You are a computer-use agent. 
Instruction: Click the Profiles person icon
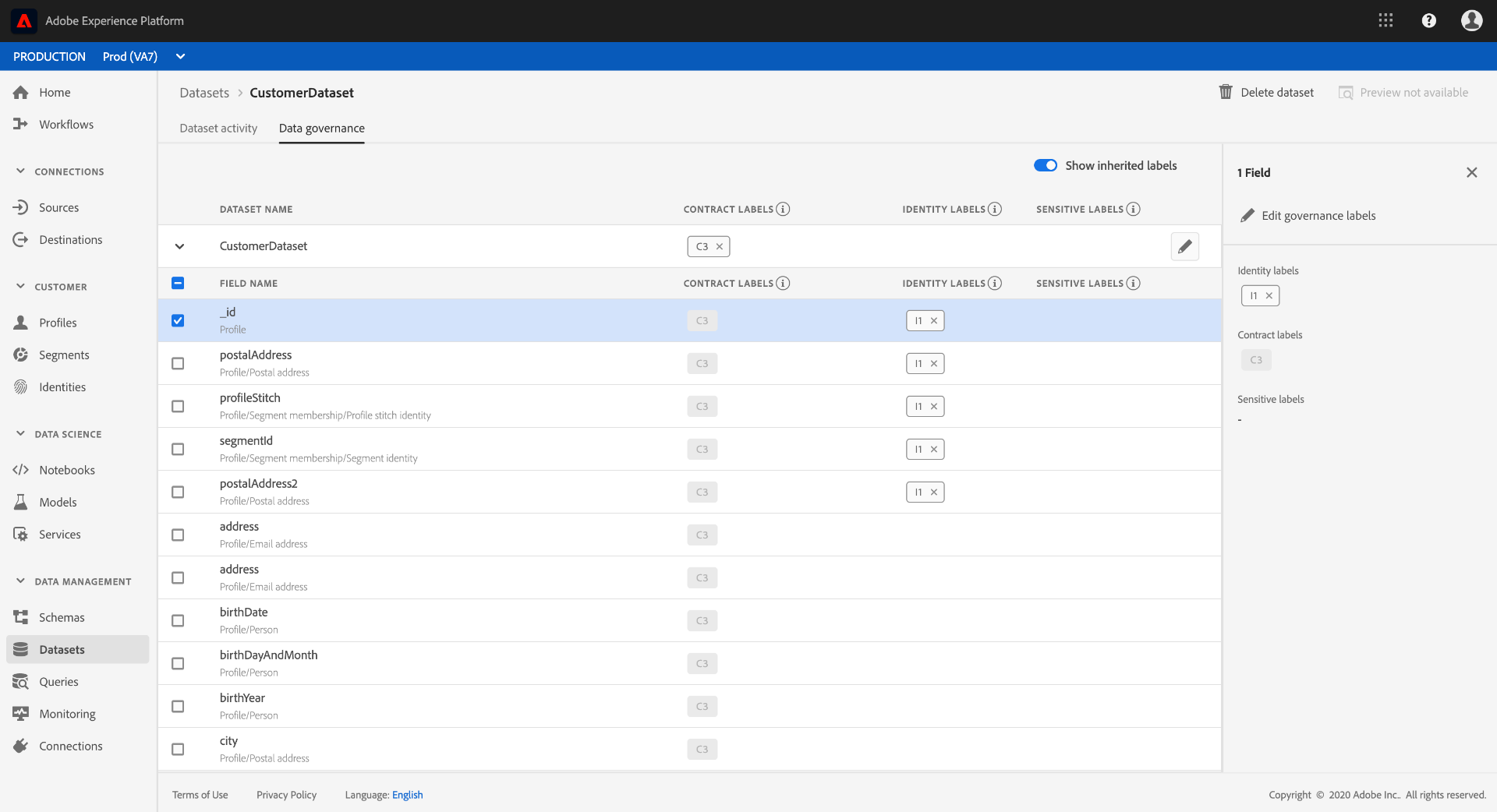click(21, 323)
